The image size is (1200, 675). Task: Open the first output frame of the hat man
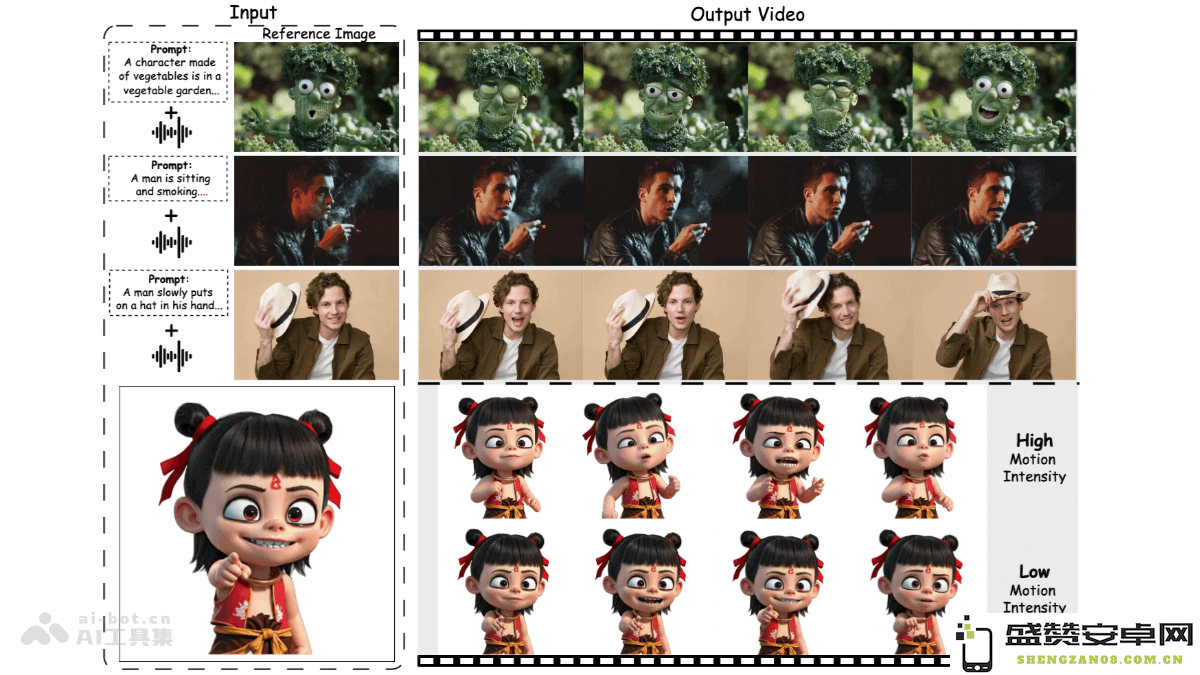(x=500, y=324)
